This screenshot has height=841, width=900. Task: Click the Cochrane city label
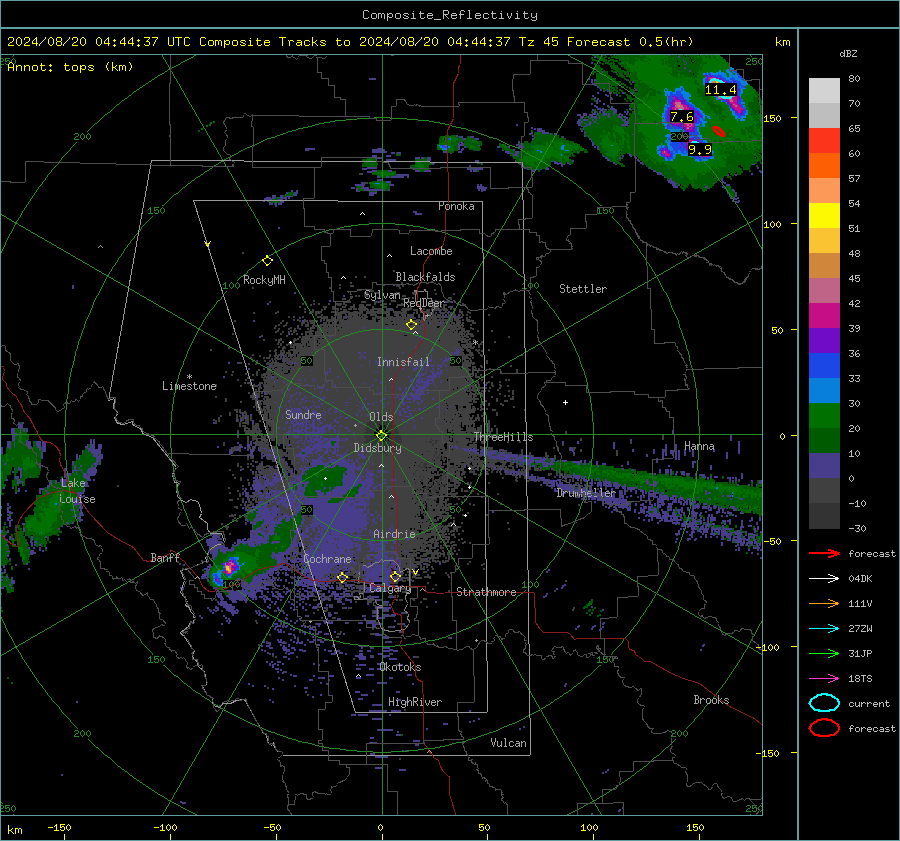pos(327,559)
